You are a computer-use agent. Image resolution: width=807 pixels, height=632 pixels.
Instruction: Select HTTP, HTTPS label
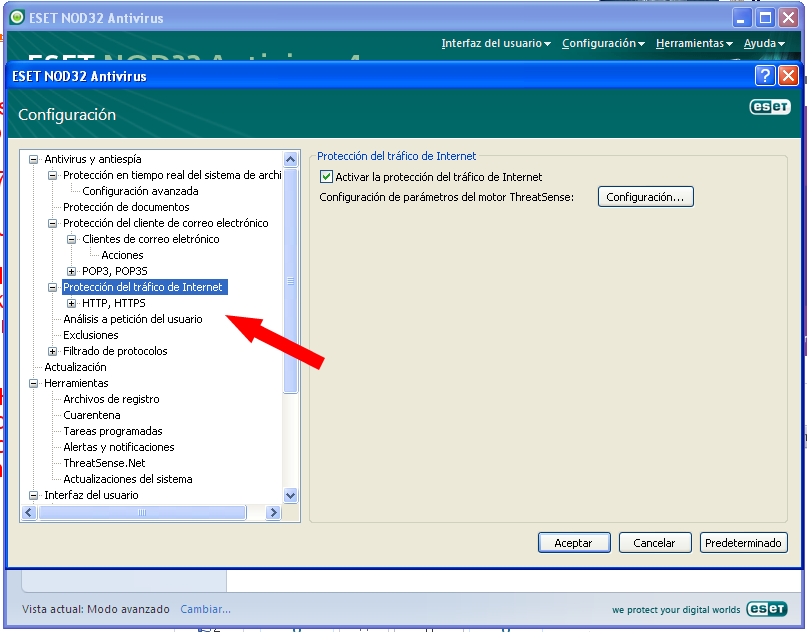point(114,303)
